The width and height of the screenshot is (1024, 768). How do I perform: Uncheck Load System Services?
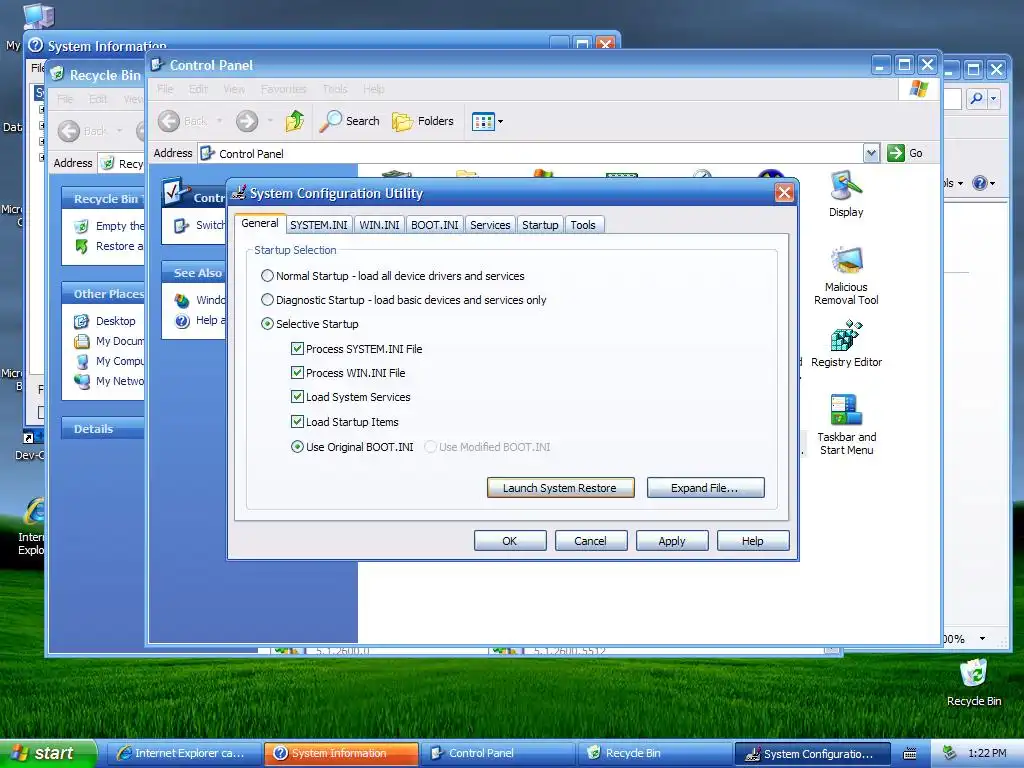click(x=297, y=396)
